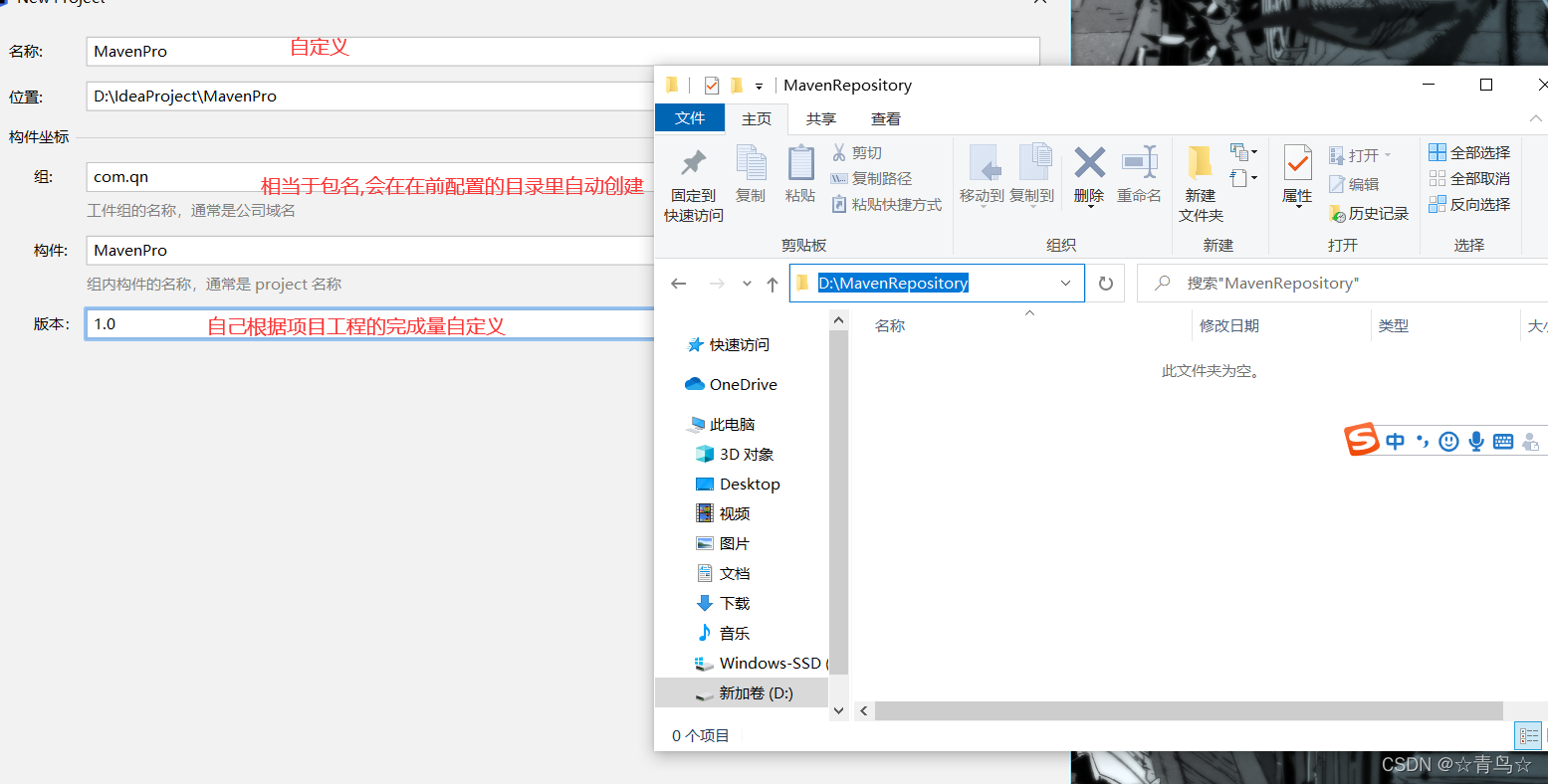Select Windows-SSD drive in navigation pane
The height and width of the screenshot is (784, 1548).
(x=761, y=664)
